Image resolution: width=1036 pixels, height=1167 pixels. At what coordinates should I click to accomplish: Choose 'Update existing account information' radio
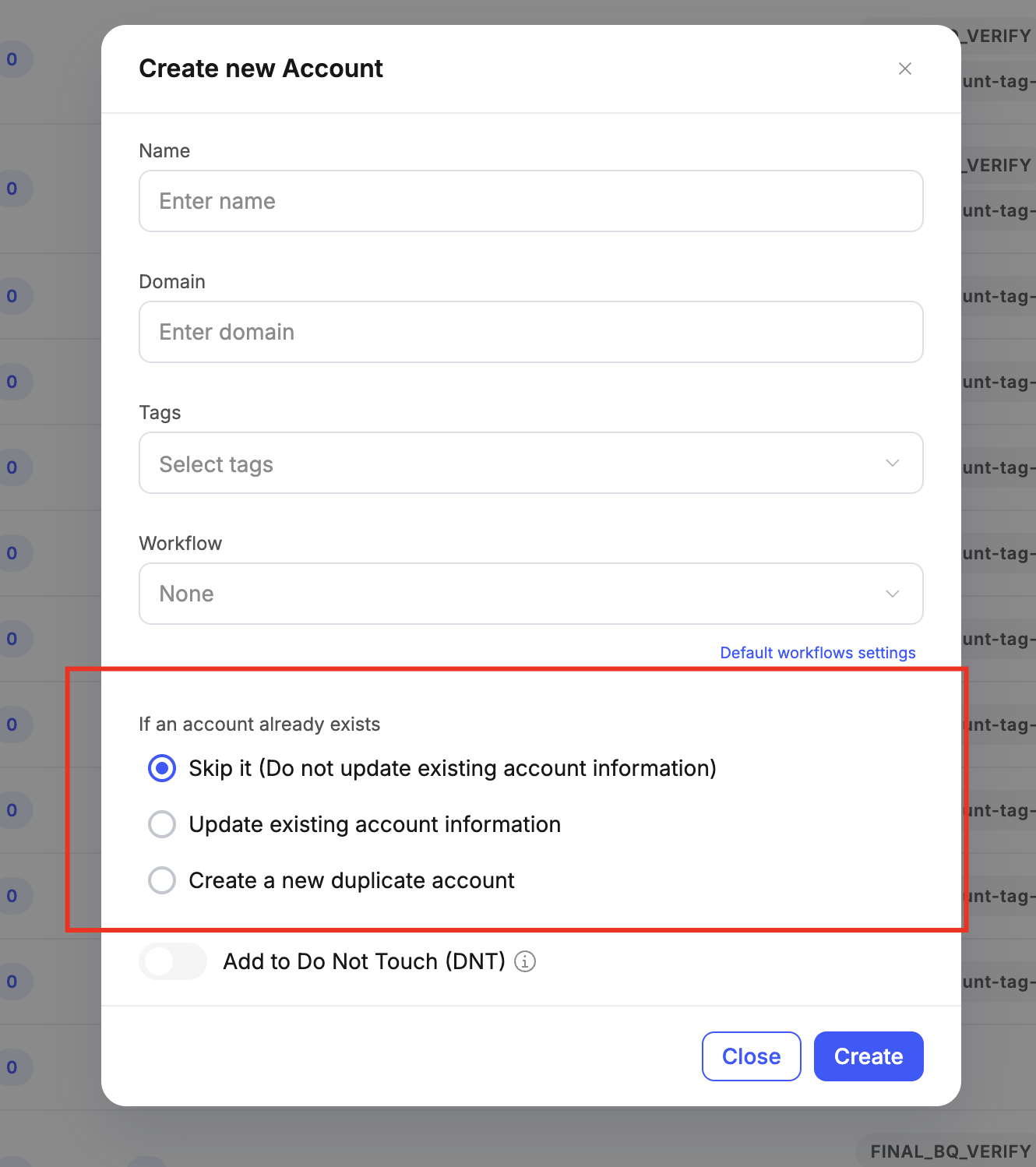click(162, 824)
